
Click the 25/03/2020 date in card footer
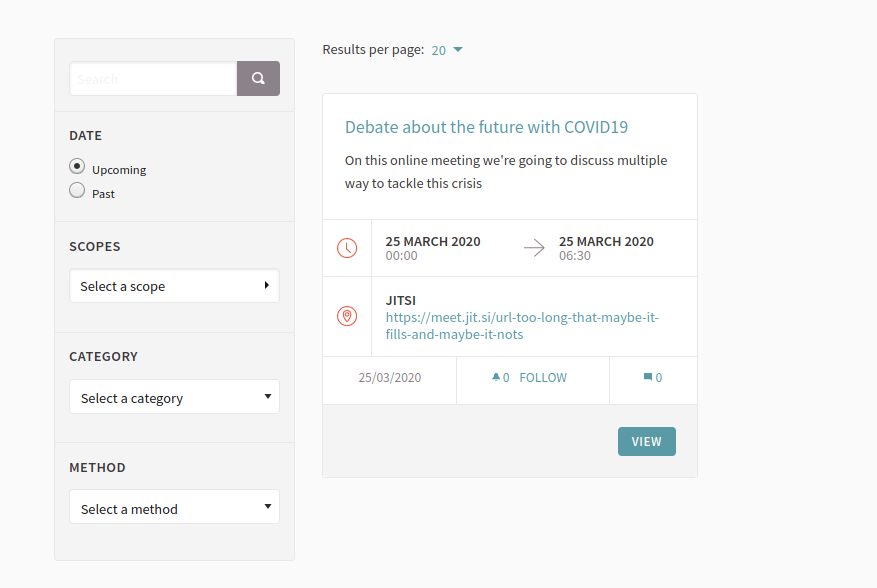click(x=390, y=378)
